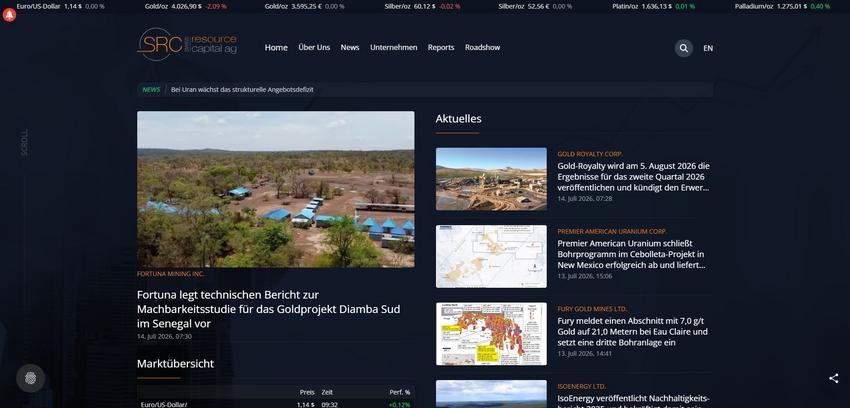Switch language to EN
This screenshot has height=408, width=850.
pos(708,48)
